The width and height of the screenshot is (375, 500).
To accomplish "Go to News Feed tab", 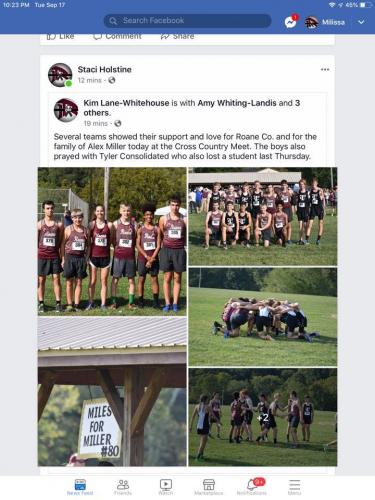I will [x=80, y=487].
